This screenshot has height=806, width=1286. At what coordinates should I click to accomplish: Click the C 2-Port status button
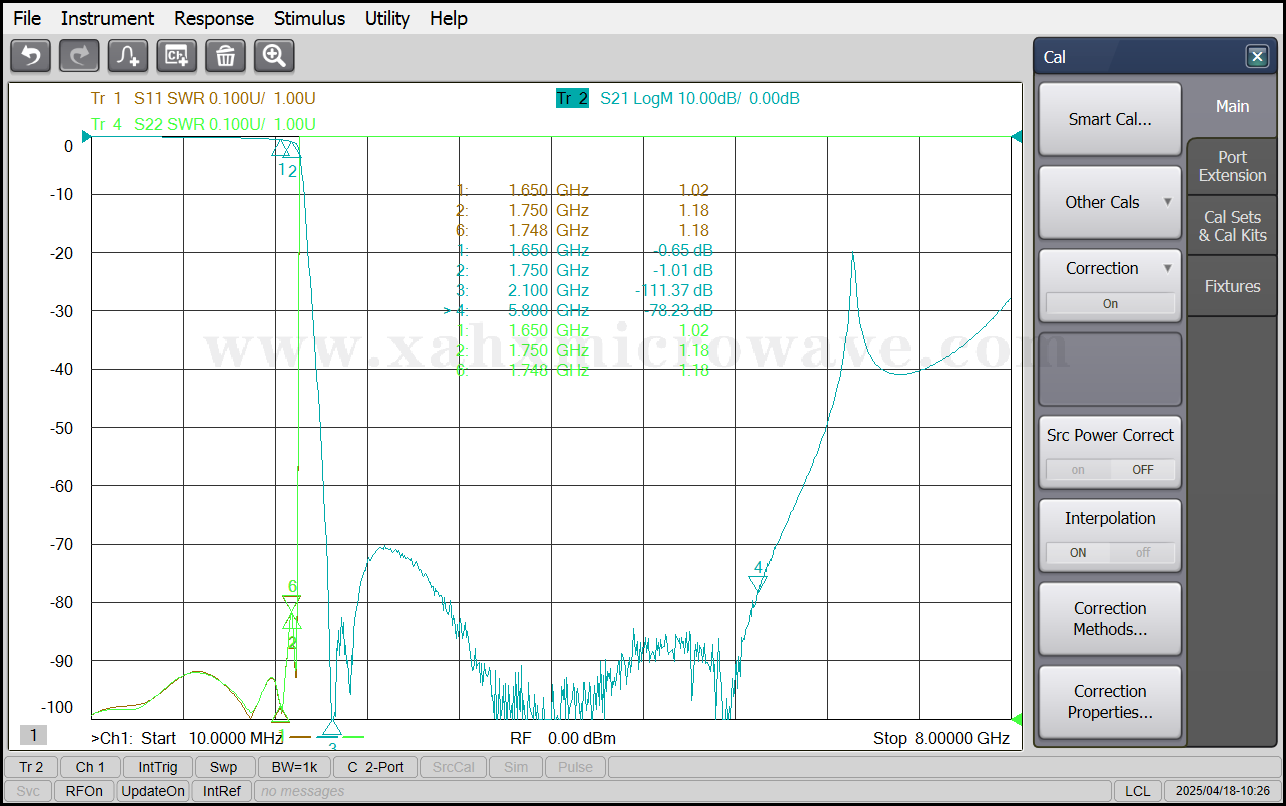click(x=376, y=767)
